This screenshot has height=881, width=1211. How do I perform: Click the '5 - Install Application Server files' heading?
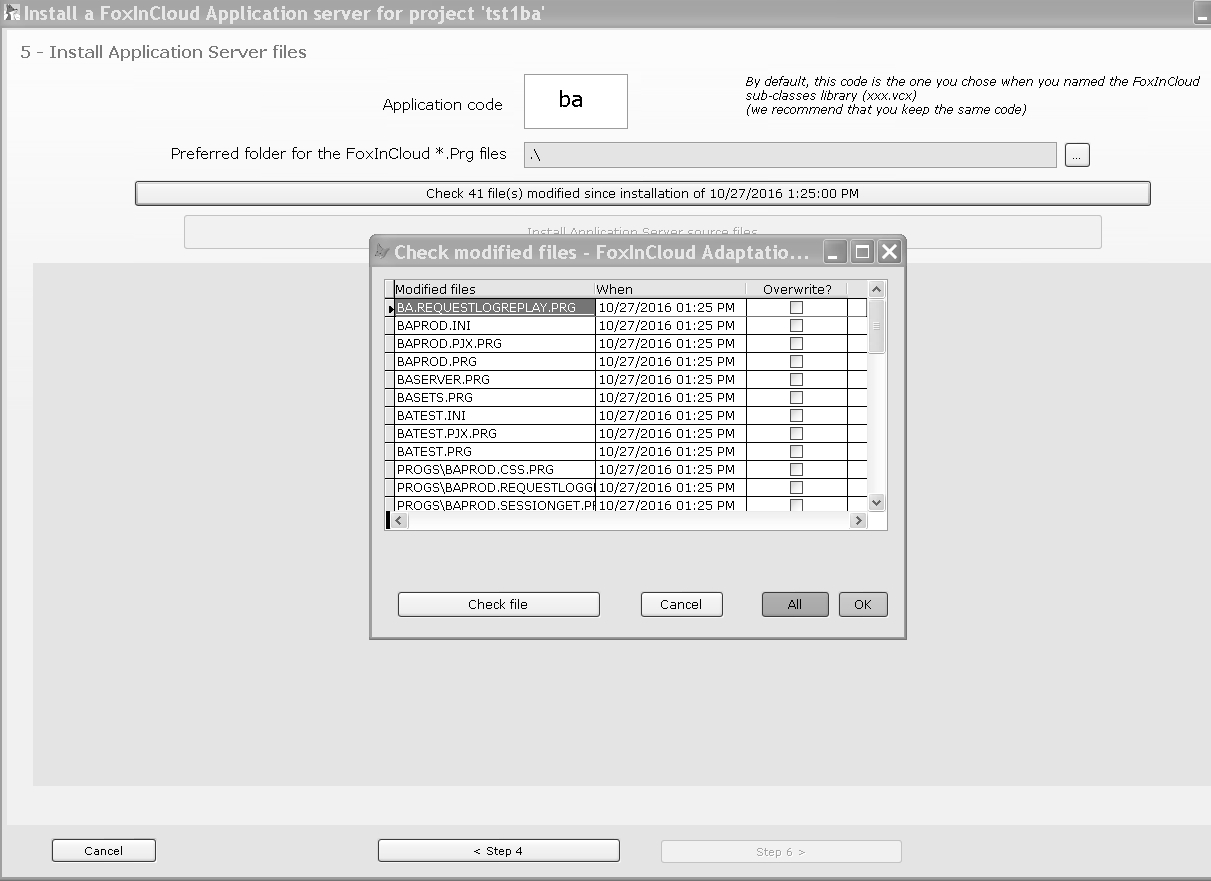tap(163, 52)
